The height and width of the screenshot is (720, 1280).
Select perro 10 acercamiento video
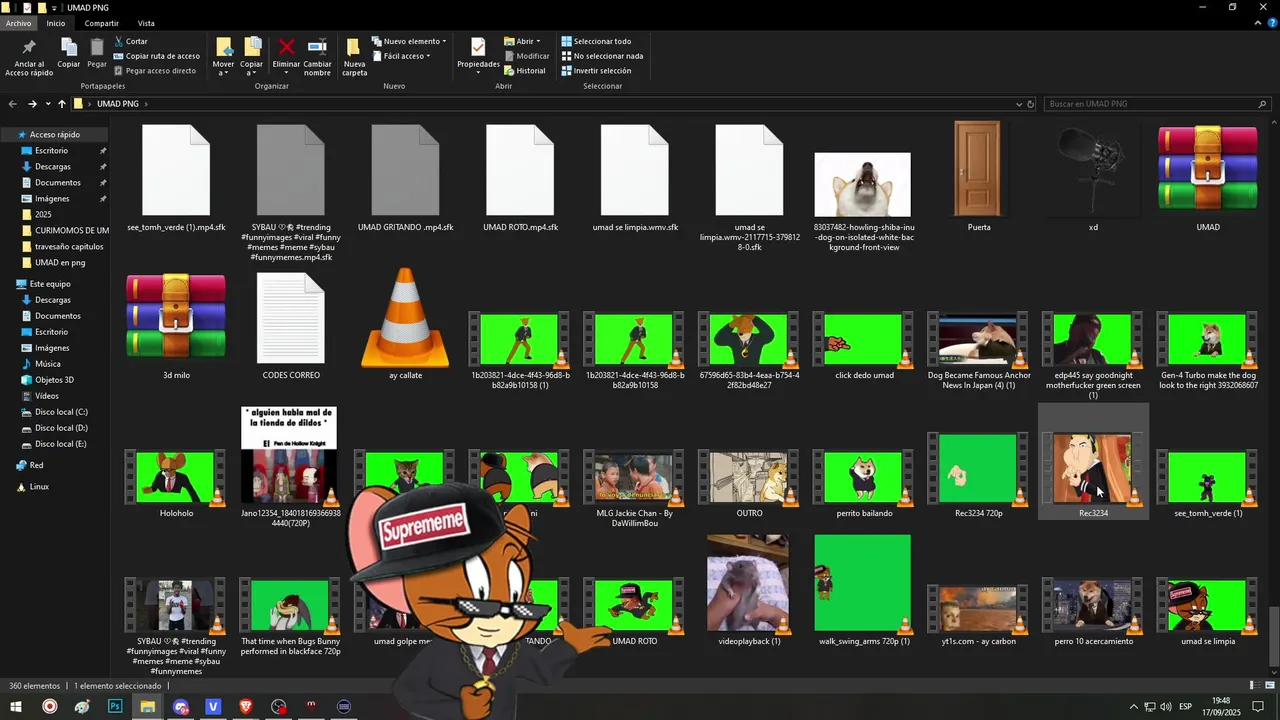[x=1094, y=612]
